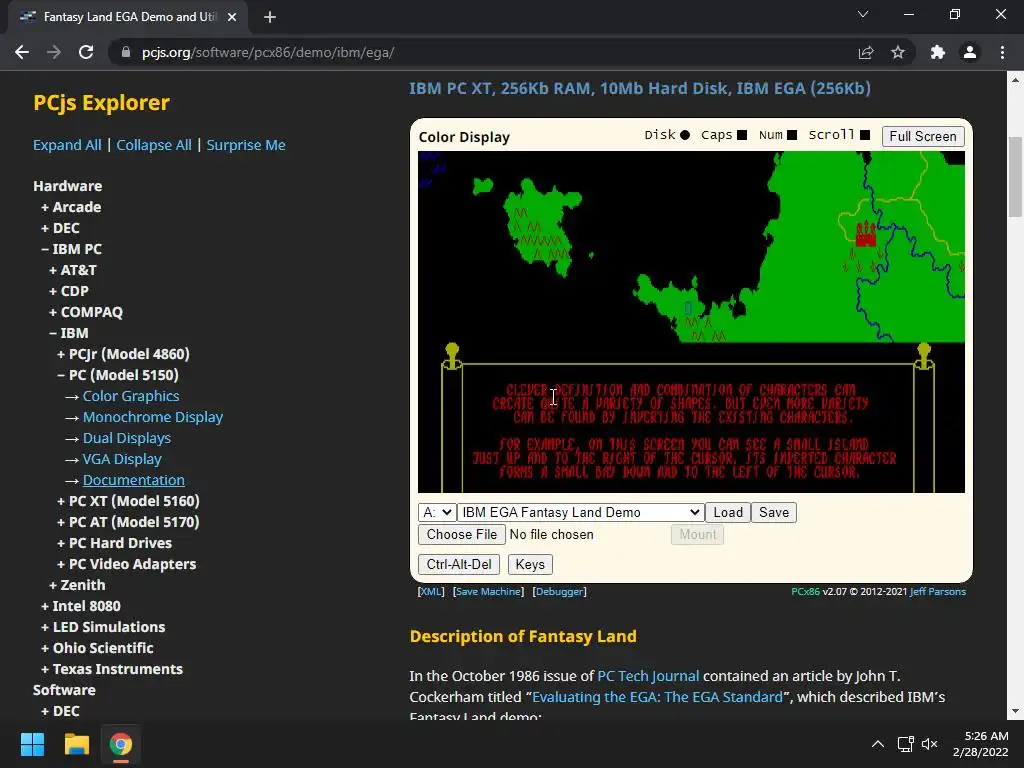Screen dimensions: 1024x768
Task: Click the Expand All link
Action: click(x=67, y=145)
